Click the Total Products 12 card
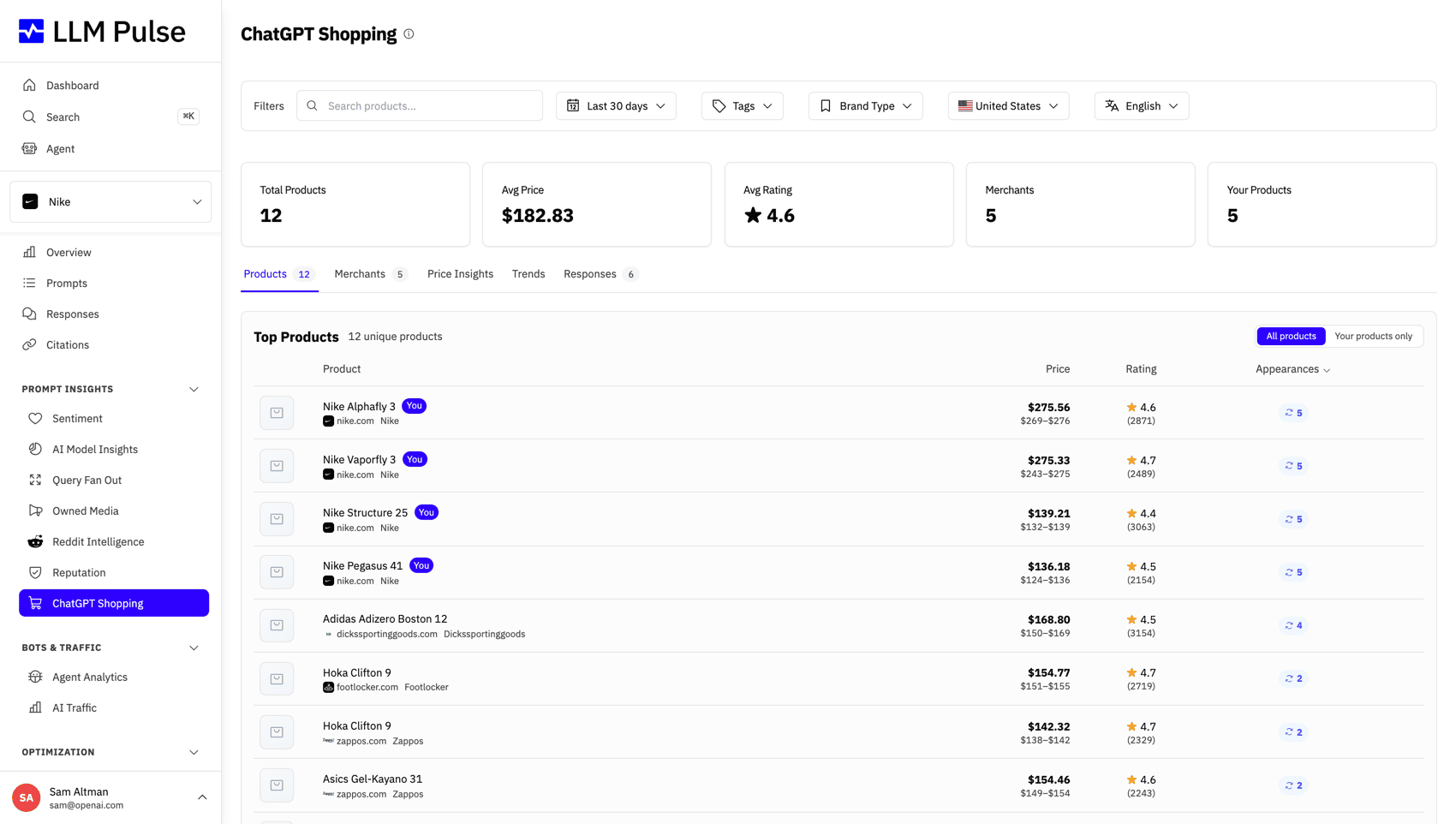 [x=355, y=204]
